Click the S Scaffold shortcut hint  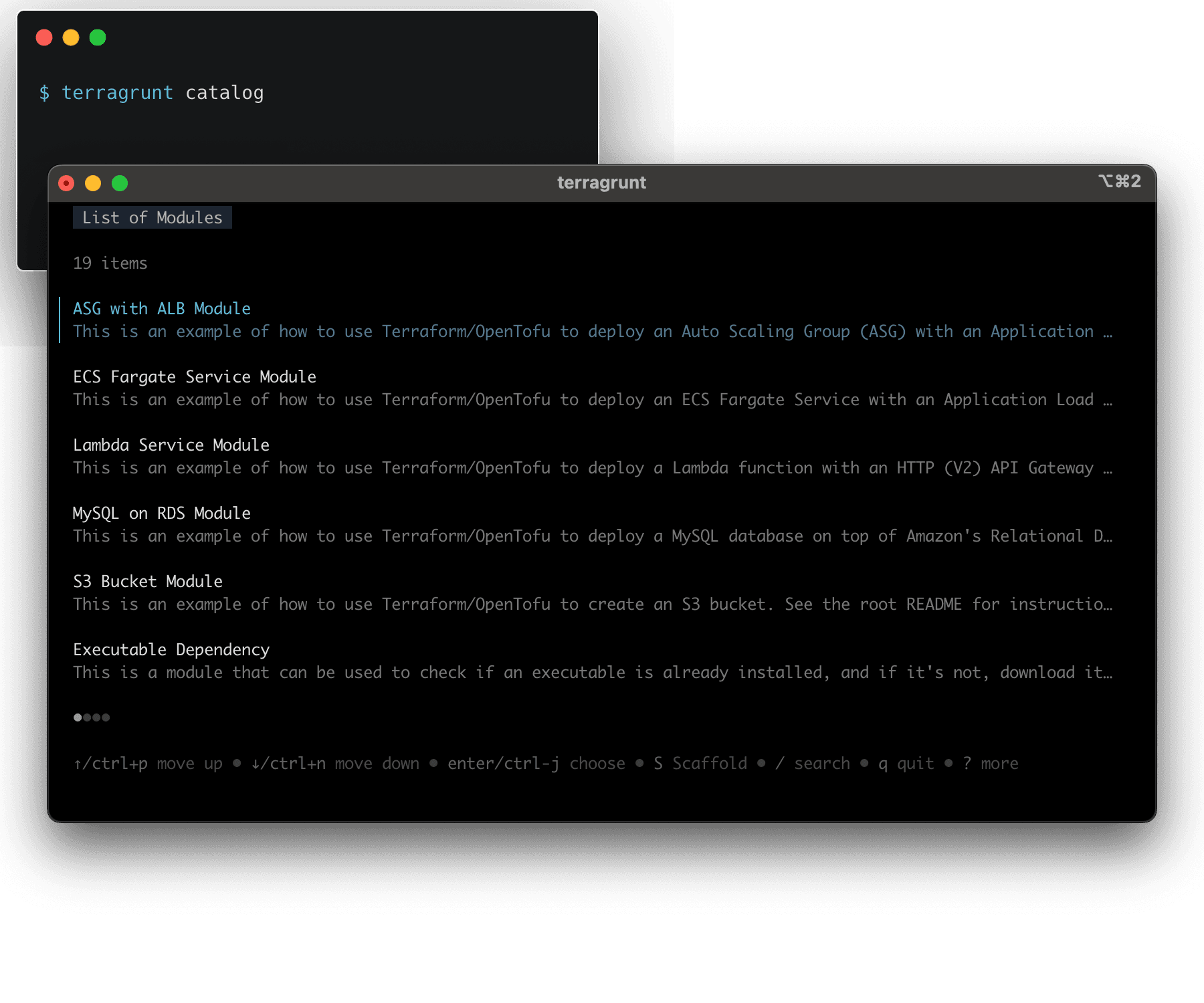(700, 764)
